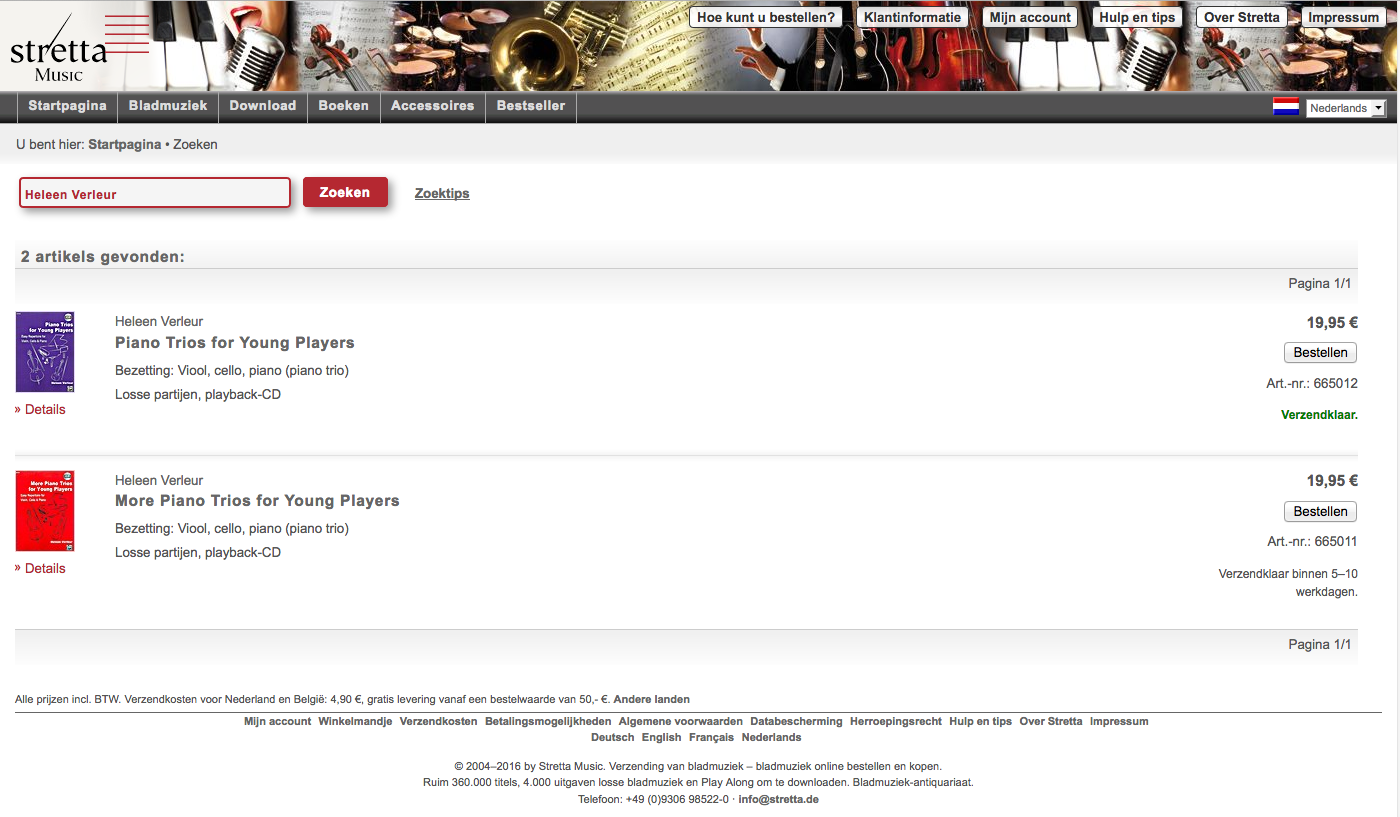The image size is (1400, 817).
Task: Open footer Impressum link
Action: click(1119, 721)
